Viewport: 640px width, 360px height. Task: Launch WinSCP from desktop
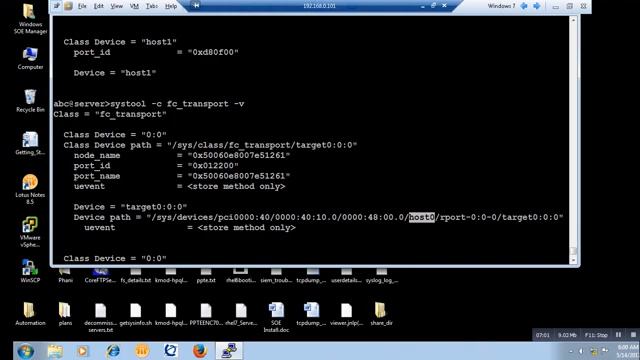pos(30,271)
